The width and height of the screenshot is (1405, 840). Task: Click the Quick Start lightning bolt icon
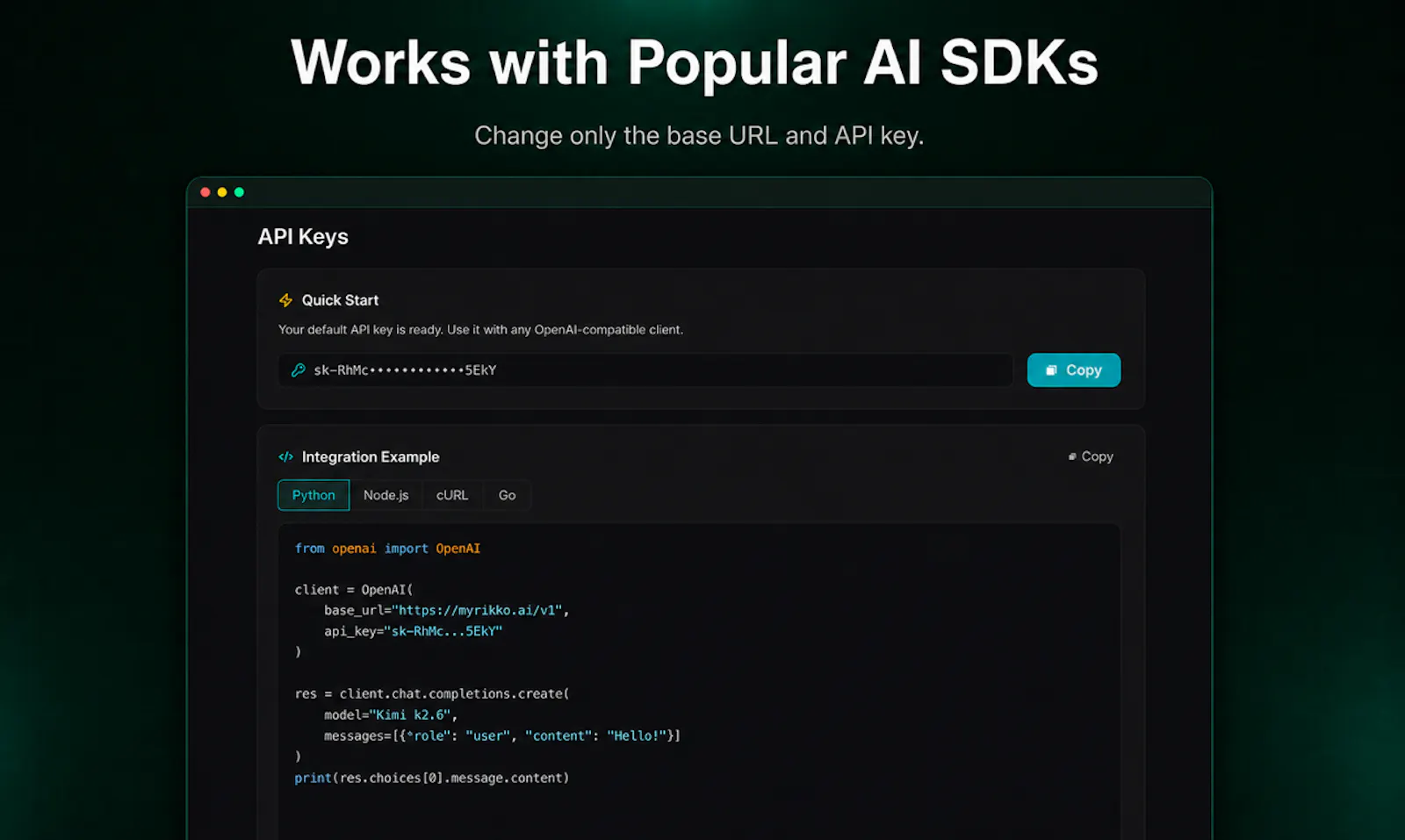pyautogui.click(x=285, y=300)
